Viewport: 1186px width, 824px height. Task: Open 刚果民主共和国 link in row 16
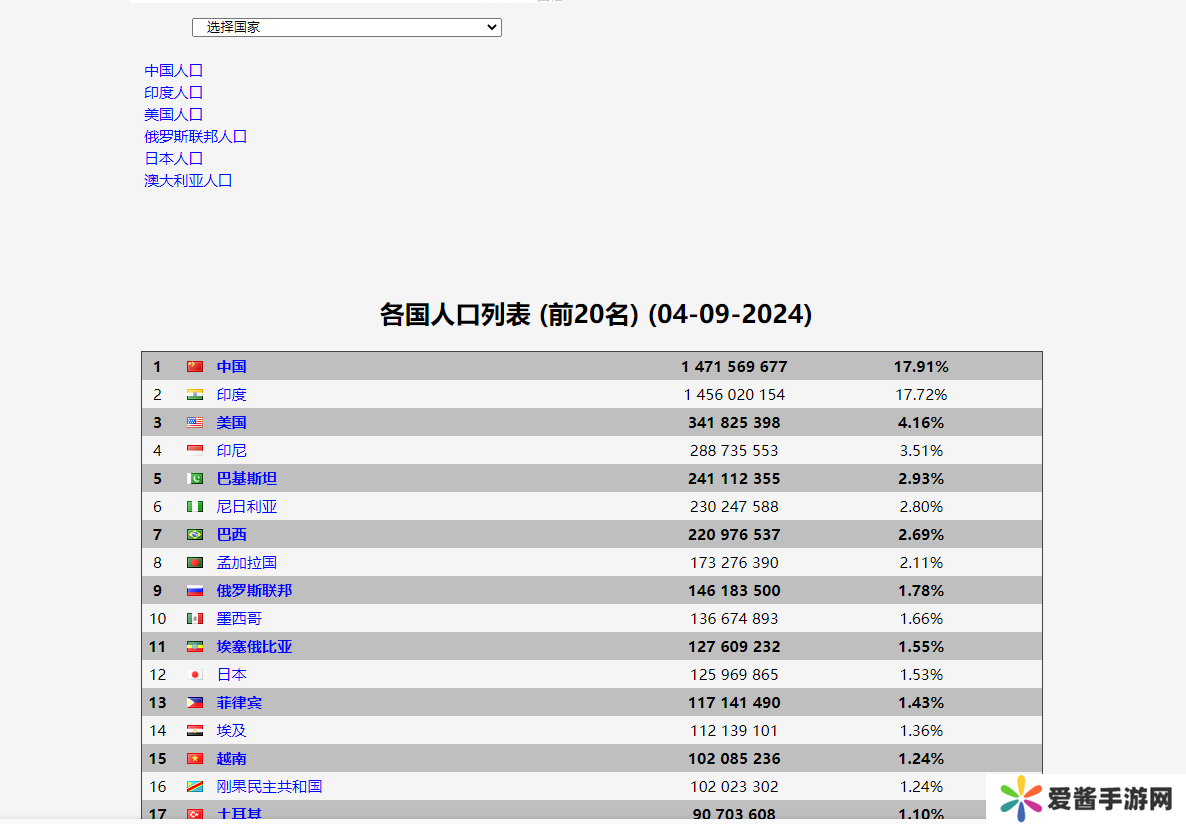pos(270,787)
